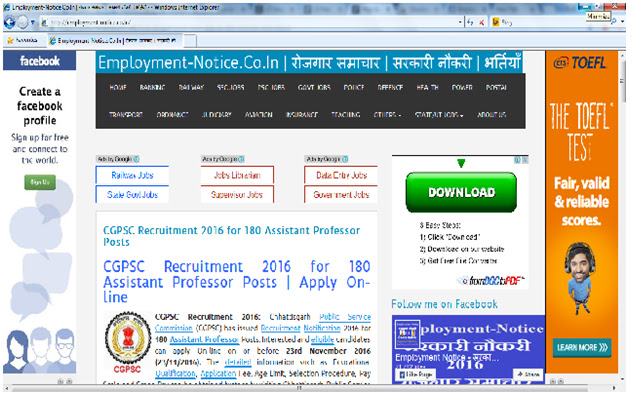The width and height of the screenshot is (640, 400).
Task: Click the Government Jobs ad link
Action: (341, 195)
